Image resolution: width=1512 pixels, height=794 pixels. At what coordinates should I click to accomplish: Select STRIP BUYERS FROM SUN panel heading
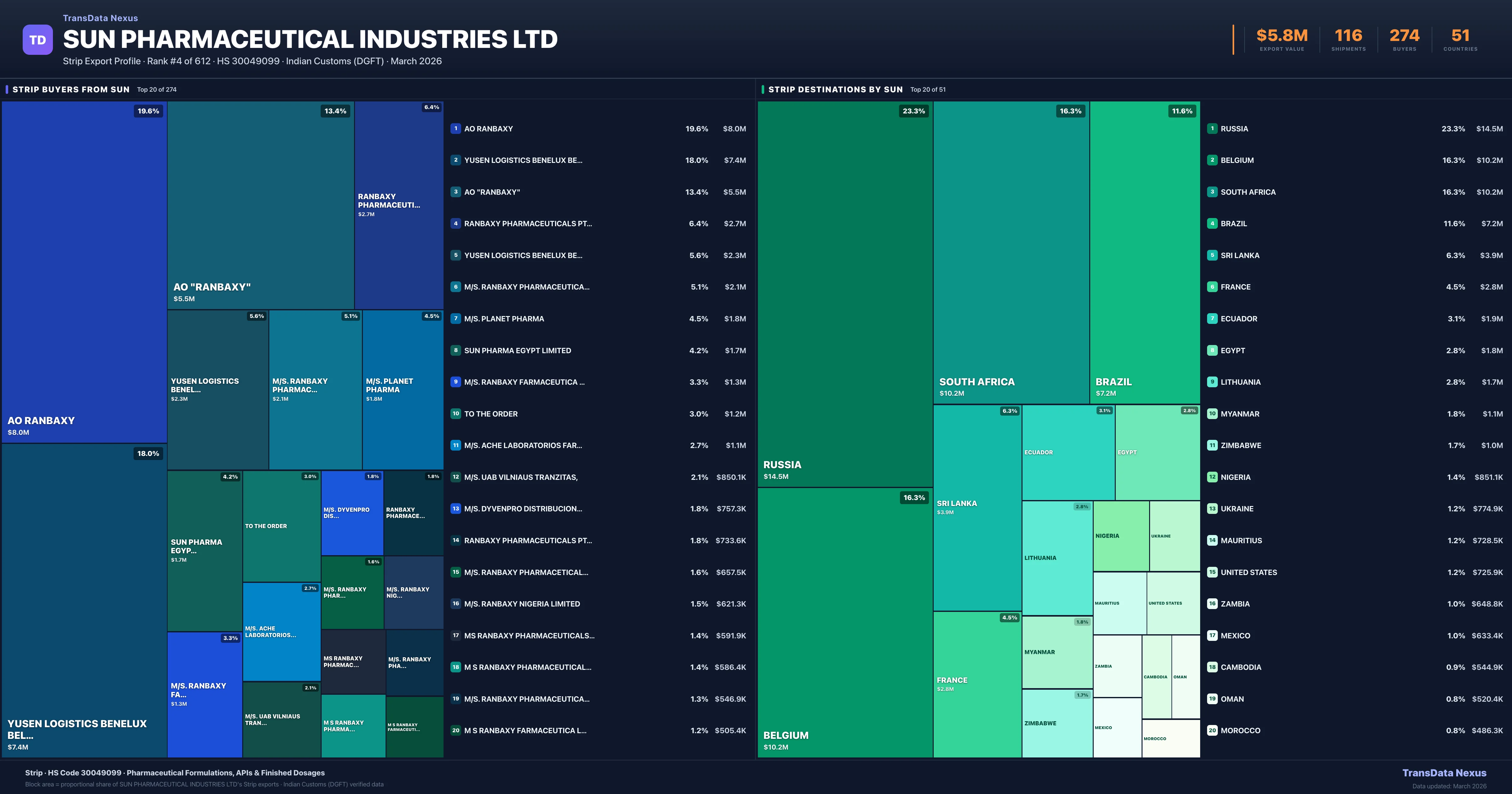tap(71, 89)
